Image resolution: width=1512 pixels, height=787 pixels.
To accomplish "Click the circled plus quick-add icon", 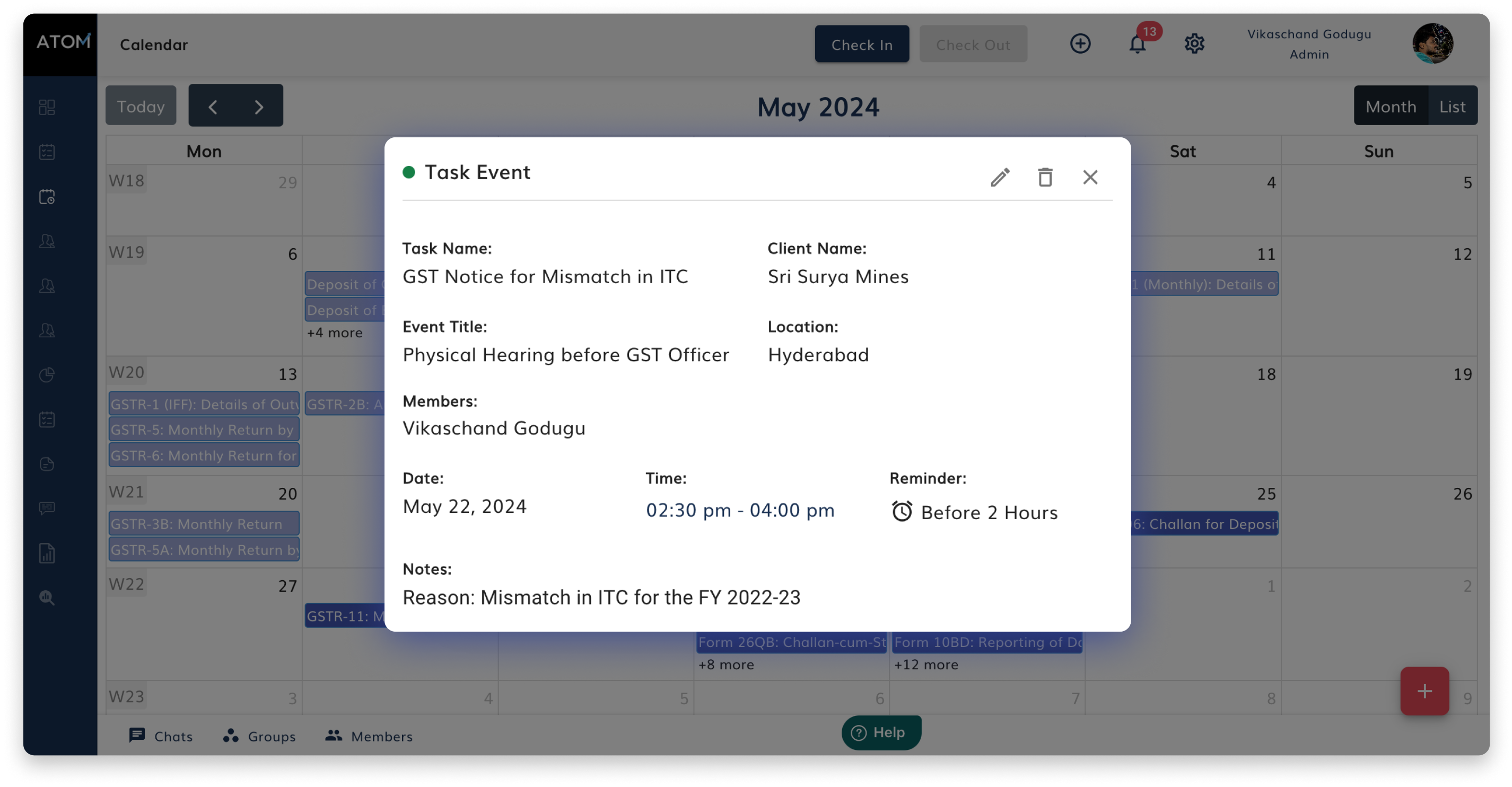I will pyautogui.click(x=1080, y=43).
